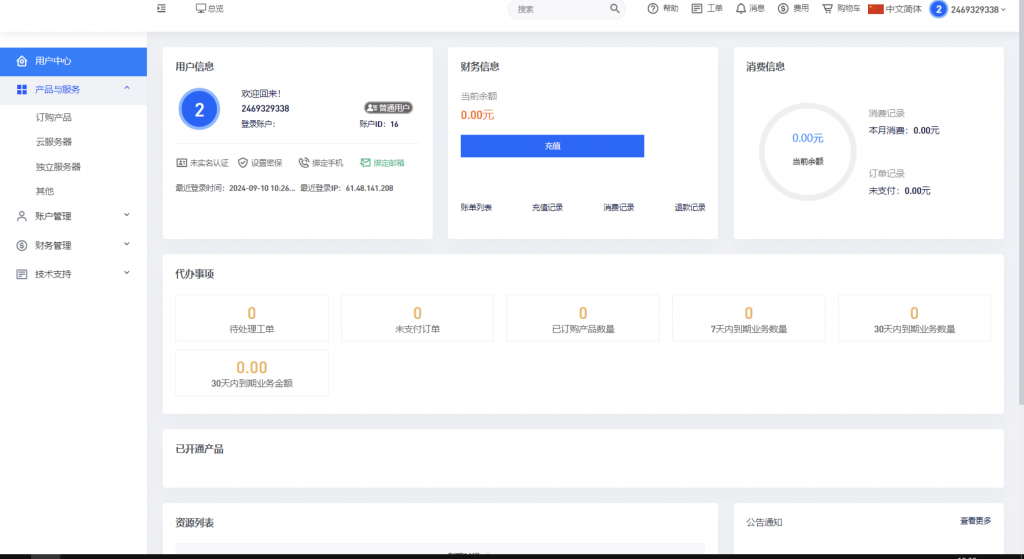The height and width of the screenshot is (559, 1024).
Task: Click the 本月消费: 0.00元 text
Action: pos(904,131)
